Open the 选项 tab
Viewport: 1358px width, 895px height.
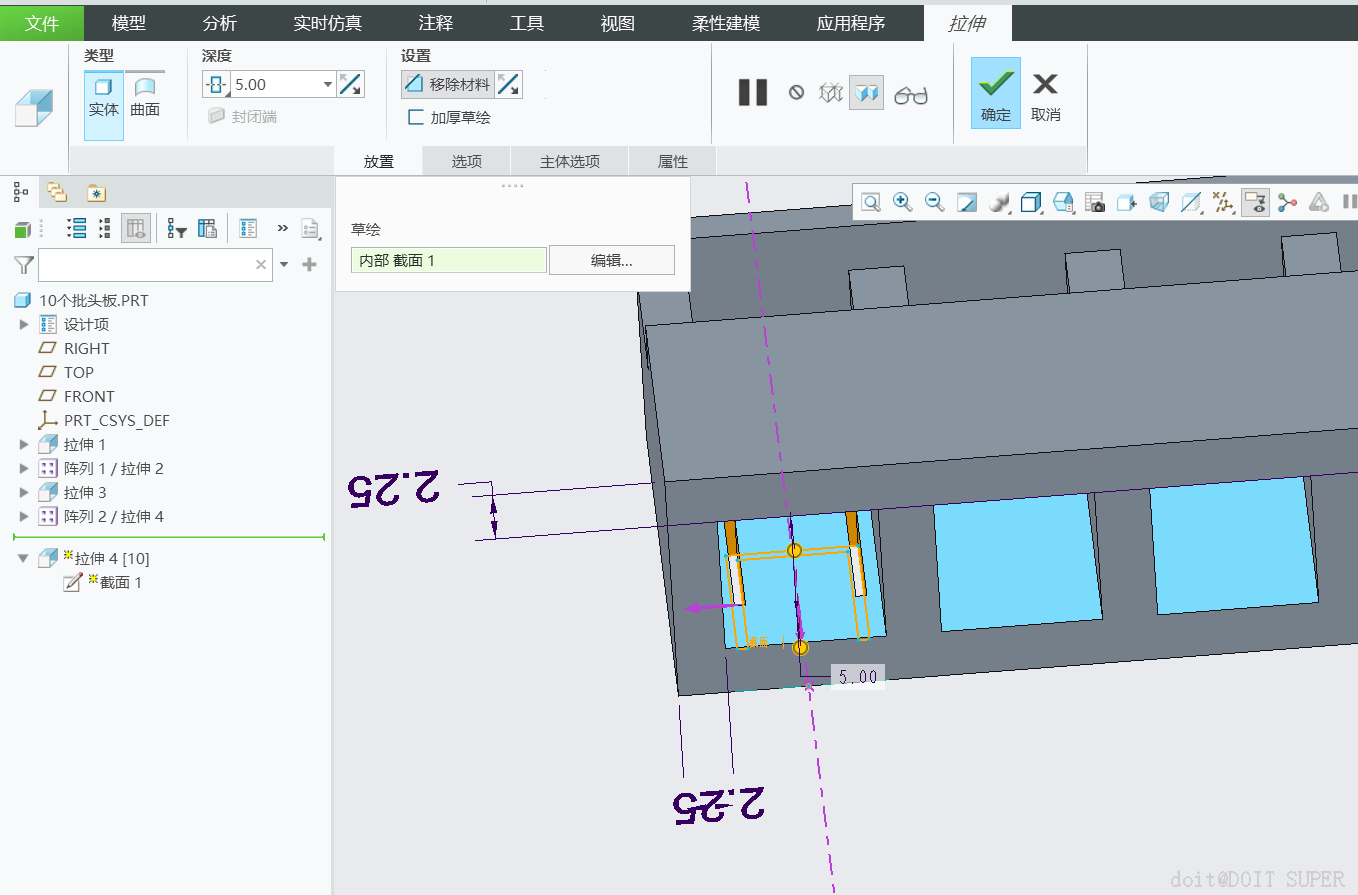(x=466, y=161)
